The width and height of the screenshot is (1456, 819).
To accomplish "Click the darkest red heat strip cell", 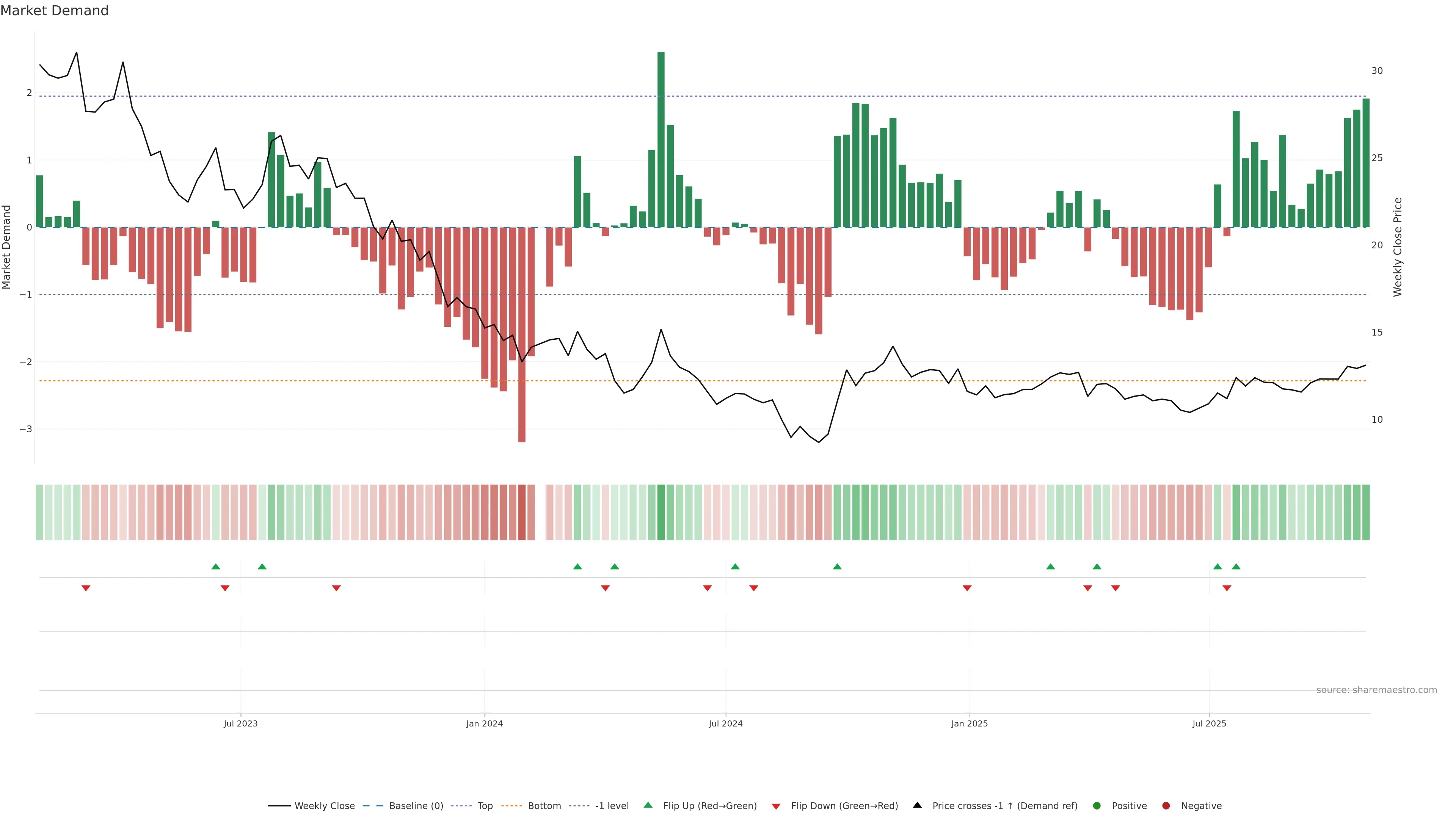I will click(x=522, y=512).
